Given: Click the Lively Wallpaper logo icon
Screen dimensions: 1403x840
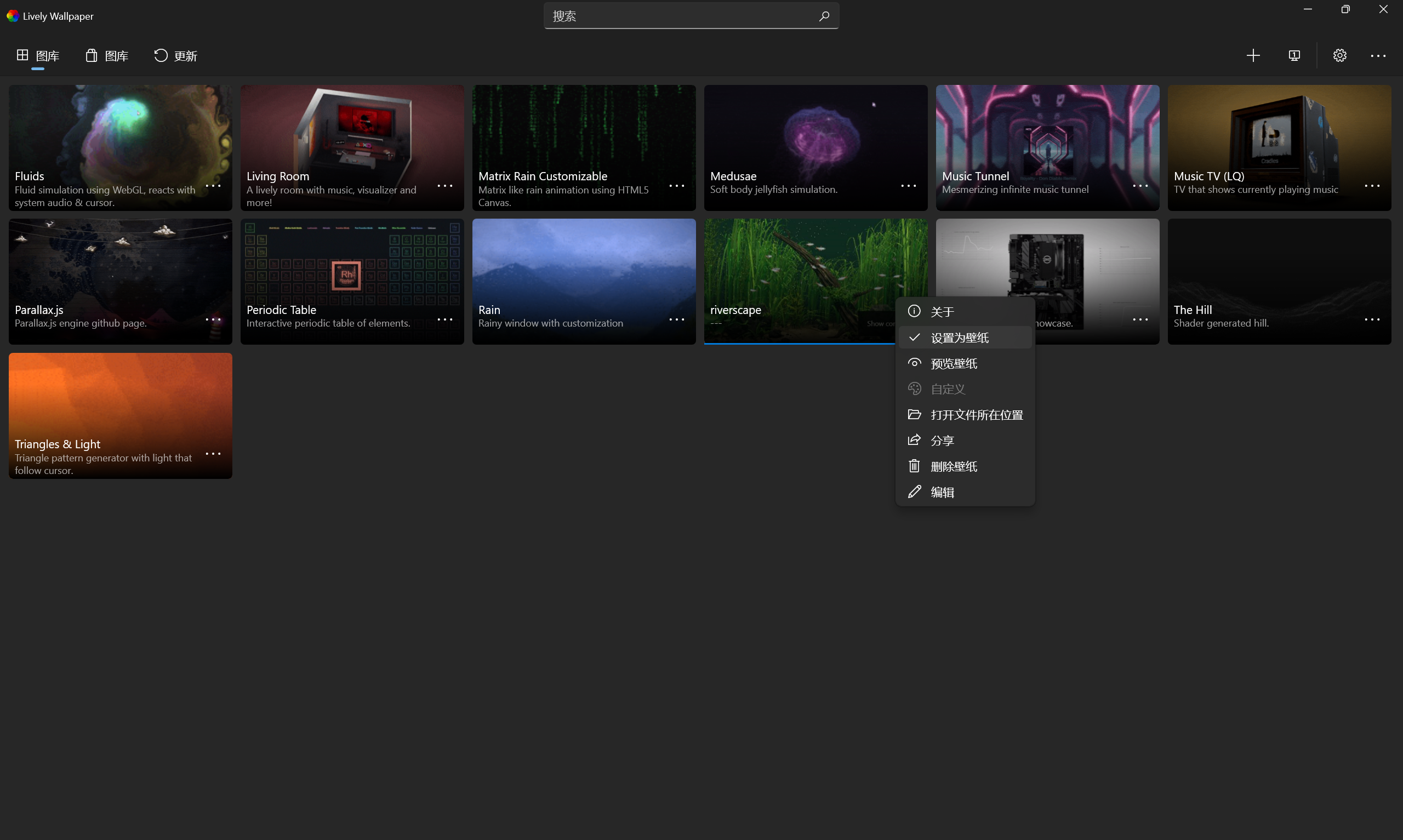Looking at the screenshot, I should (x=13, y=16).
